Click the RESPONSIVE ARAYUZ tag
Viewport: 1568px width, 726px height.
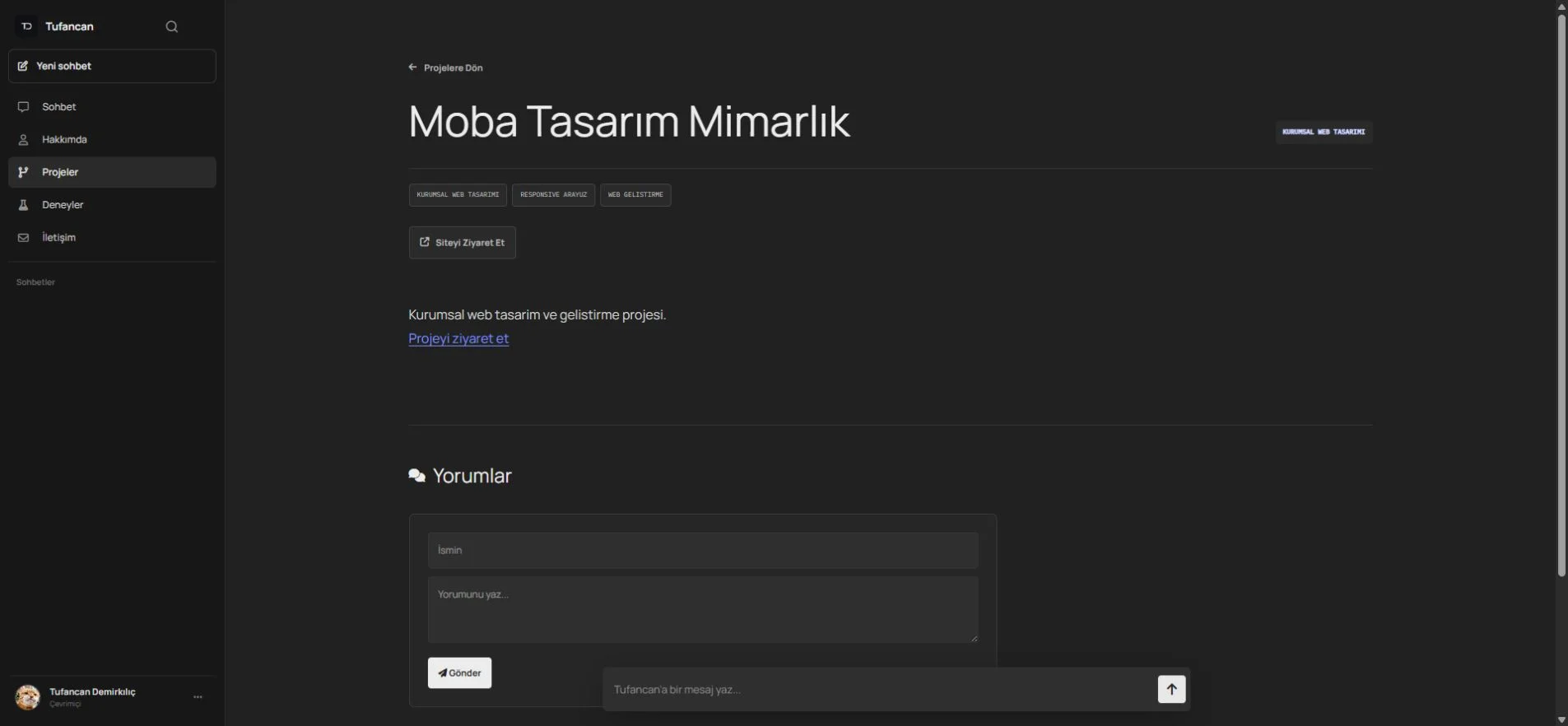tap(553, 195)
